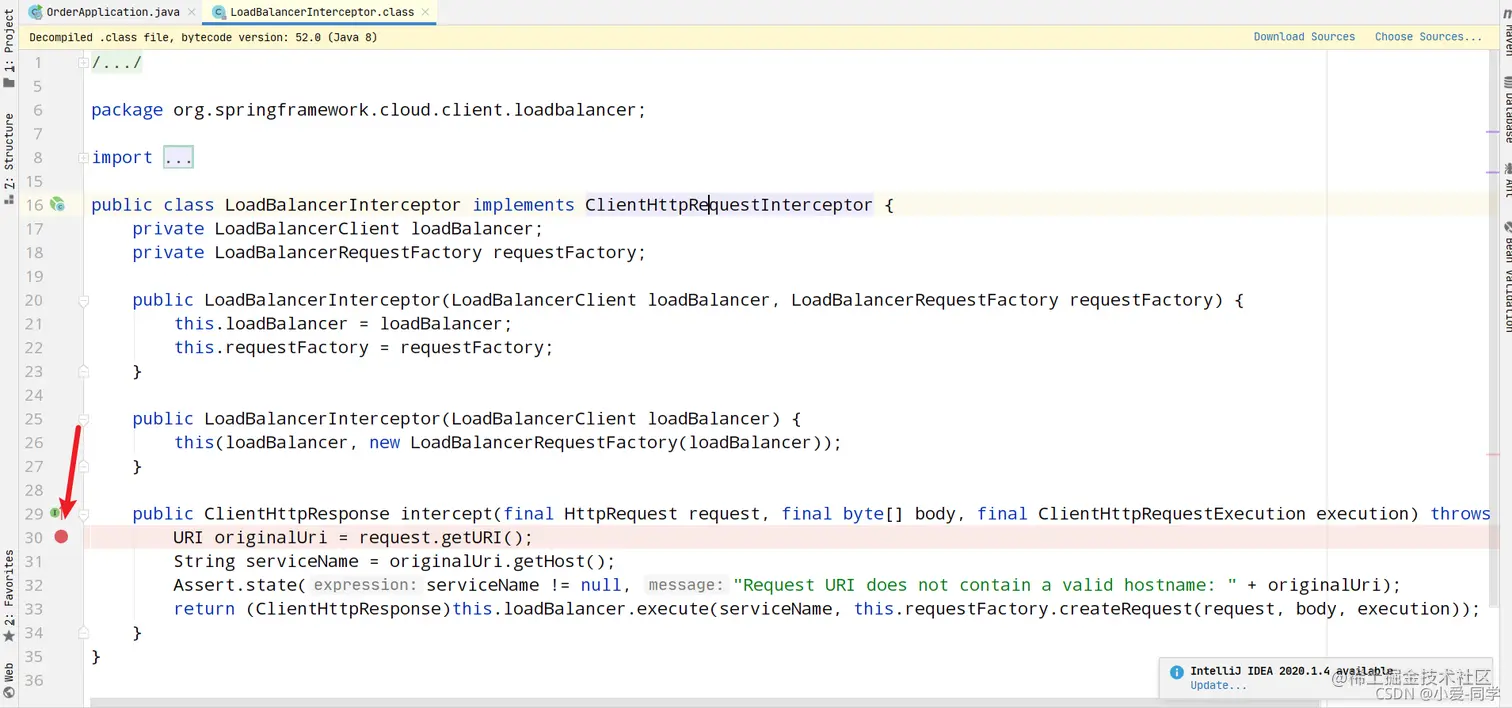Click originalUri.getHost() on line 31
This screenshot has height=708, width=1512.
coord(497,561)
